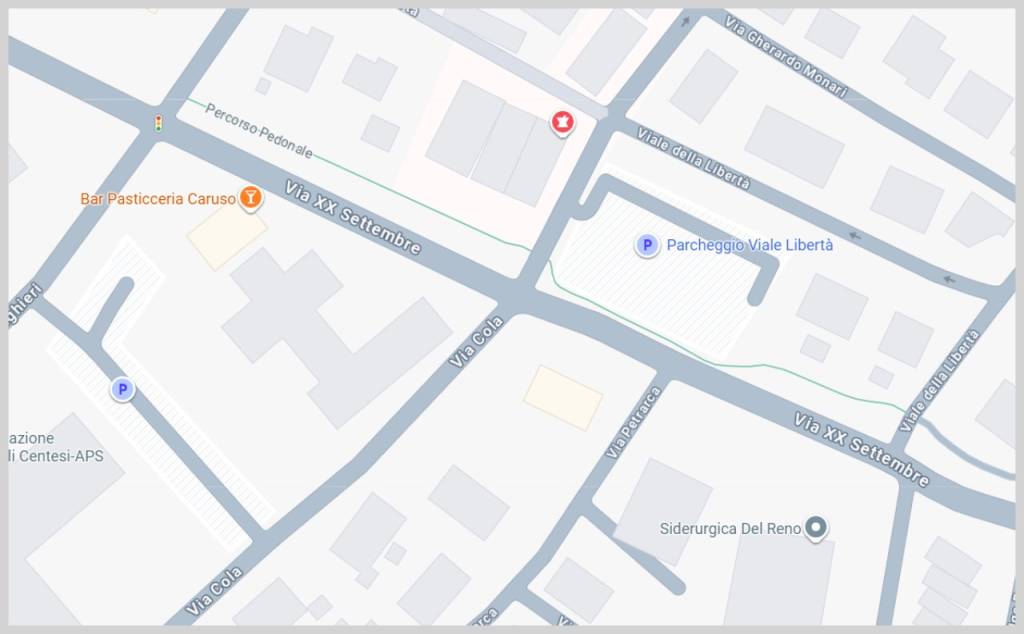Click the traffic light icon at intersection
The image size is (1024, 634).
click(x=158, y=123)
